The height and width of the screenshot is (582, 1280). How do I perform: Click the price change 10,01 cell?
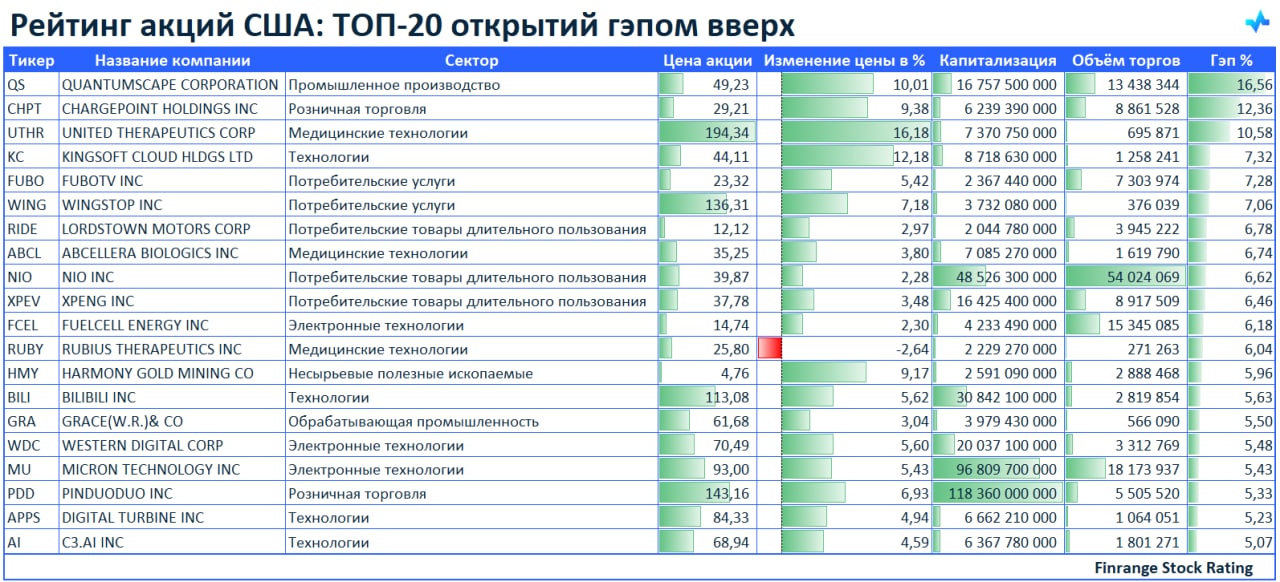[x=844, y=85]
